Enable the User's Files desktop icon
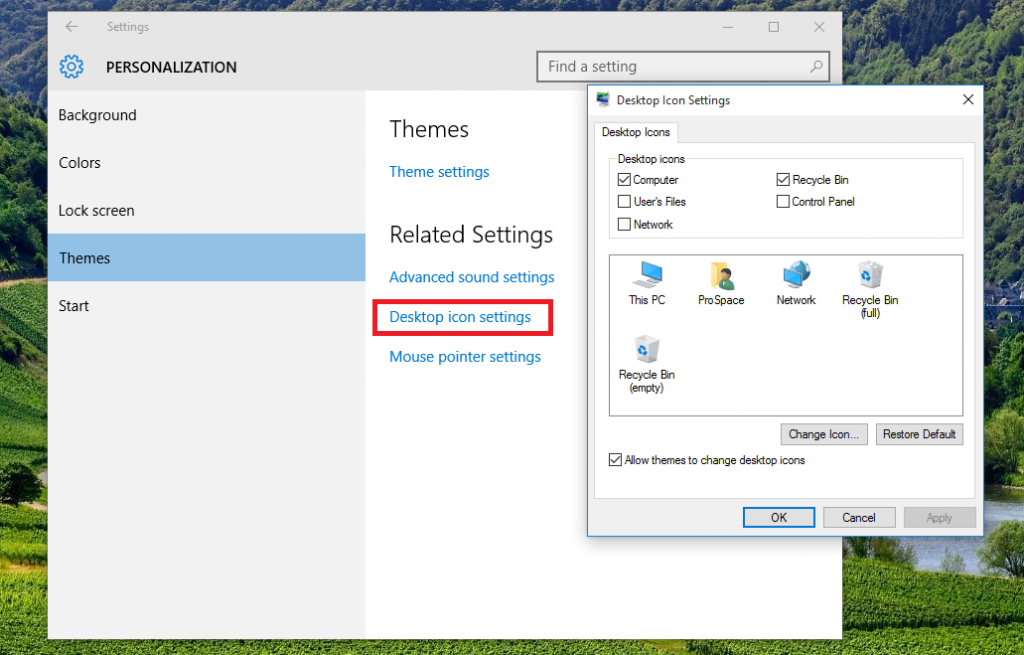Viewport: 1024px width, 655px height. pyautogui.click(x=624, y=201)
